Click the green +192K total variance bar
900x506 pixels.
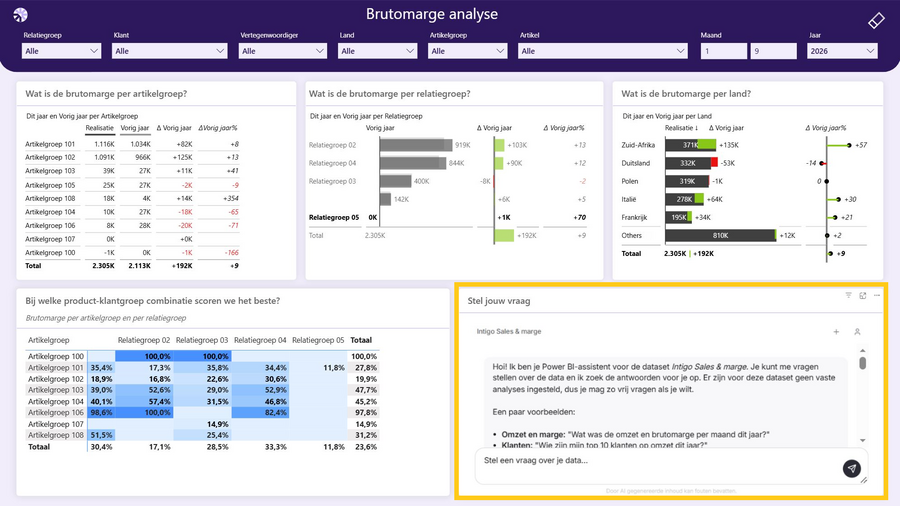tap(504, 235)
